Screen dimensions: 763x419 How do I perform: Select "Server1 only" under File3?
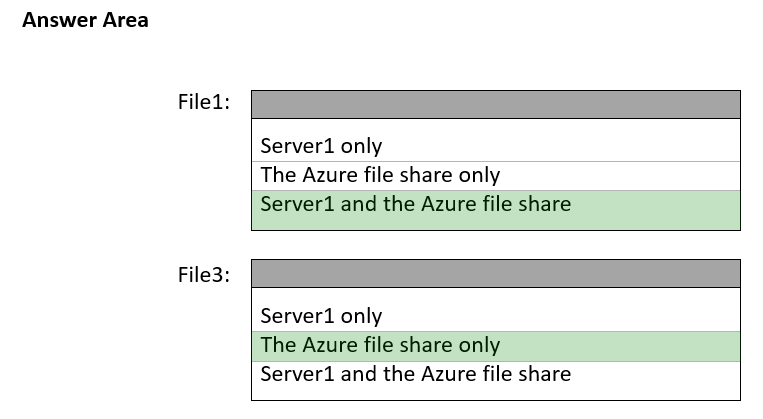point(321,316)
